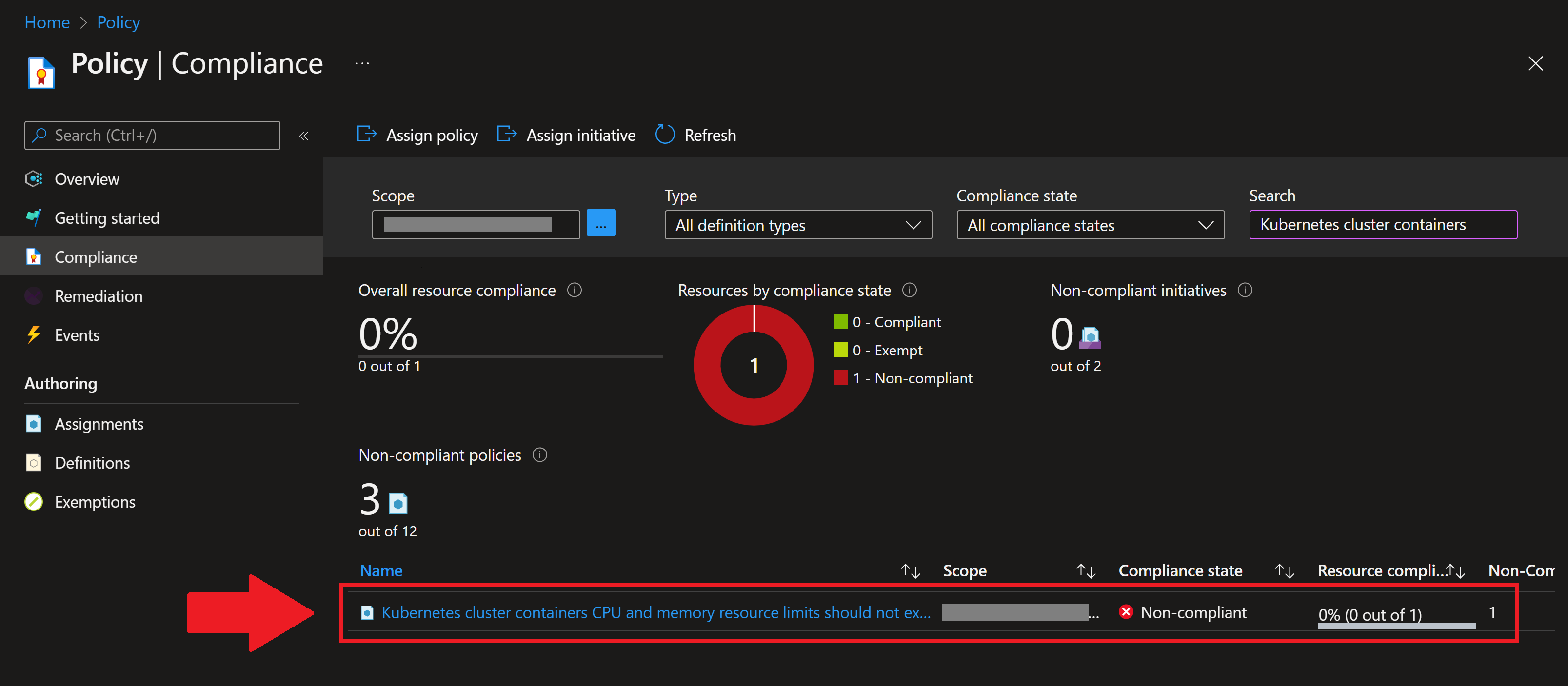Click info icon beside Resources by compliance state
This screenshot has height=686, width=1568.
tap(909, 290)
